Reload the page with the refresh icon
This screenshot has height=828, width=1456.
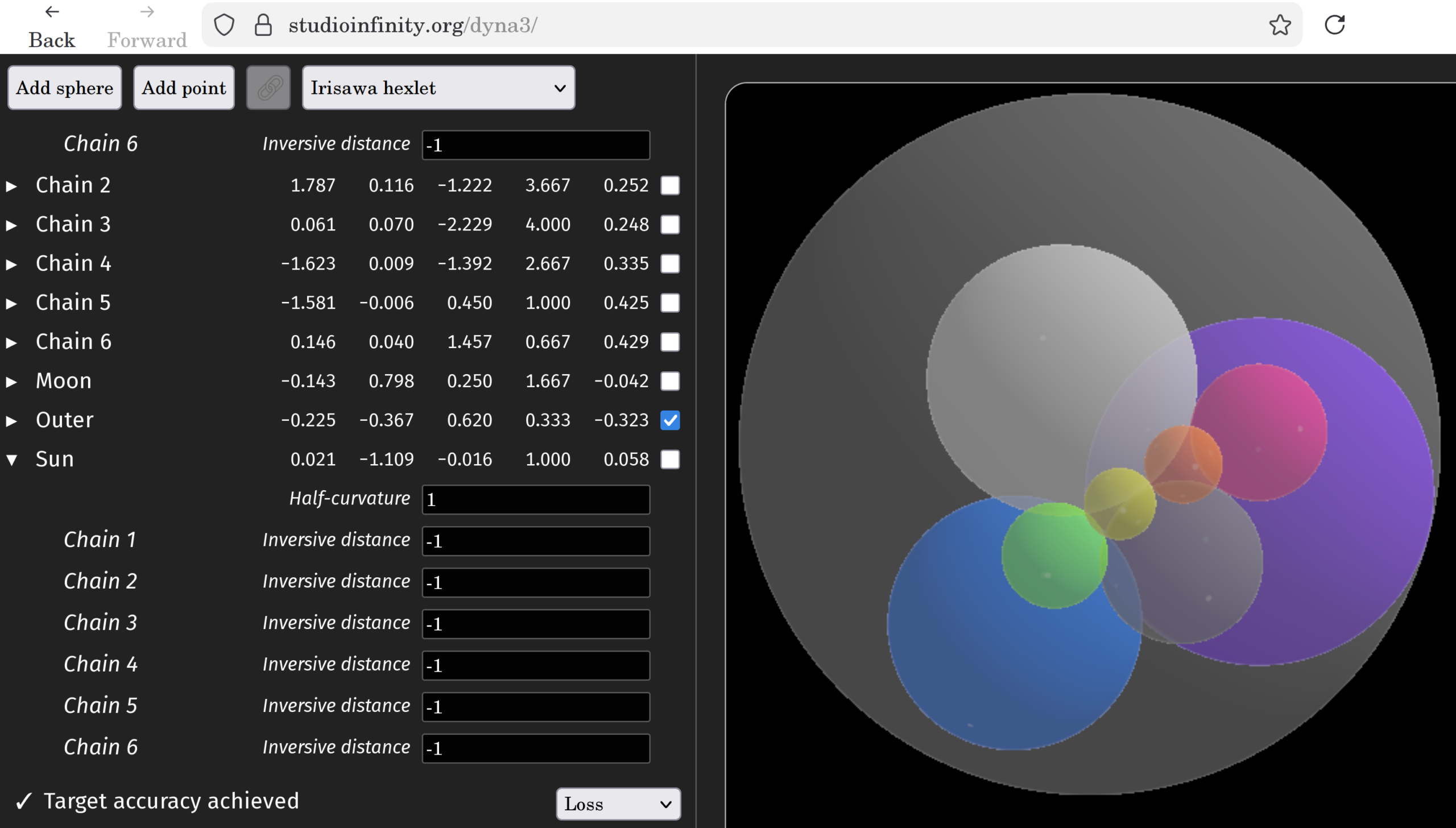[x=1334, y=25]
